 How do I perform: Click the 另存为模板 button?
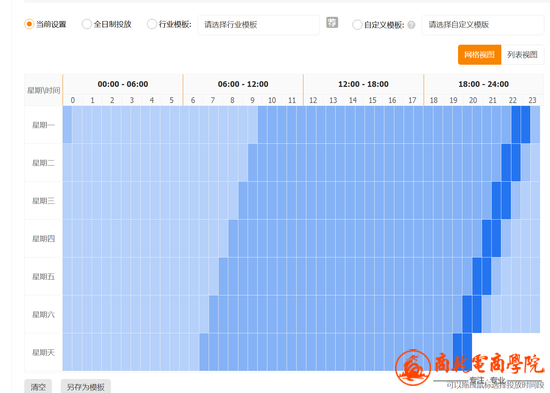pos(86,386)
